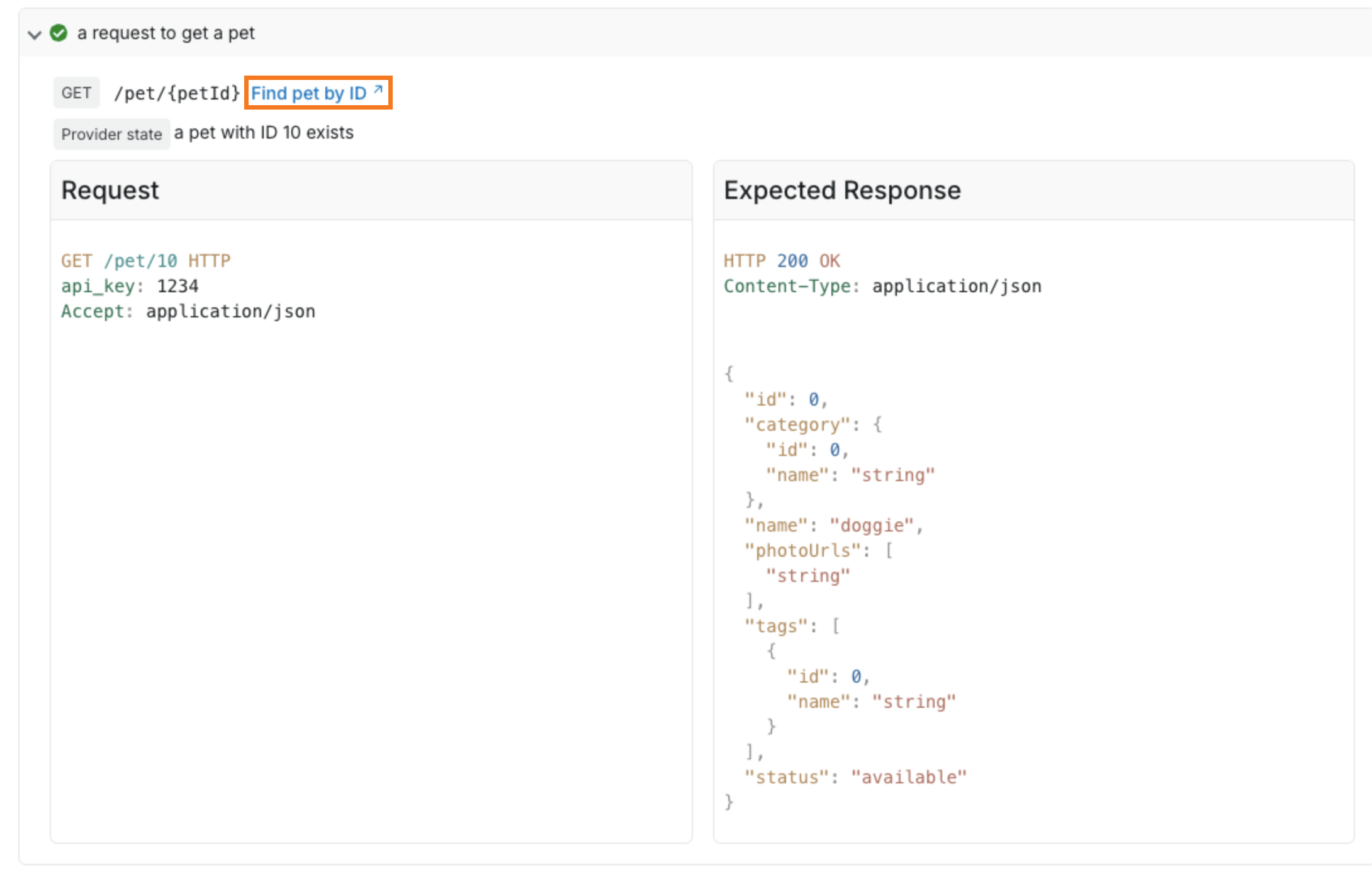Click the api_key header line
The height and width of the screenshot is (869, 1372).
[130, 286]
